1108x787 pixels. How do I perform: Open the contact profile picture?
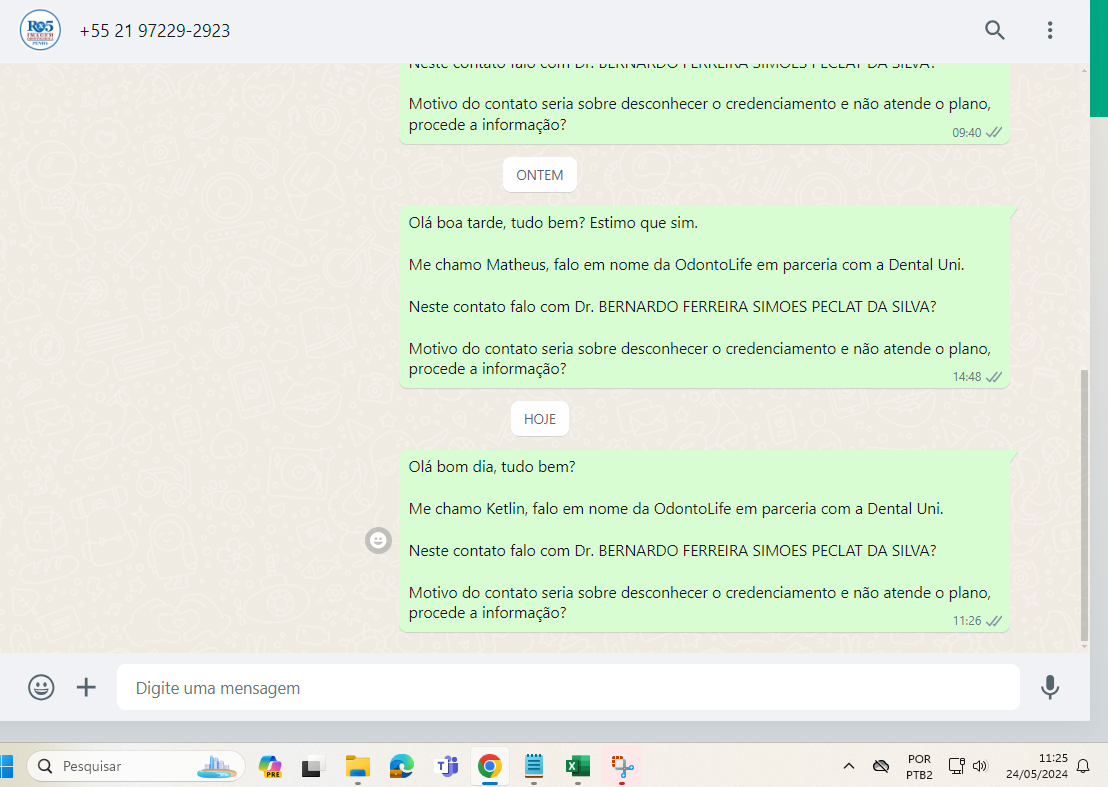(40, 30)
